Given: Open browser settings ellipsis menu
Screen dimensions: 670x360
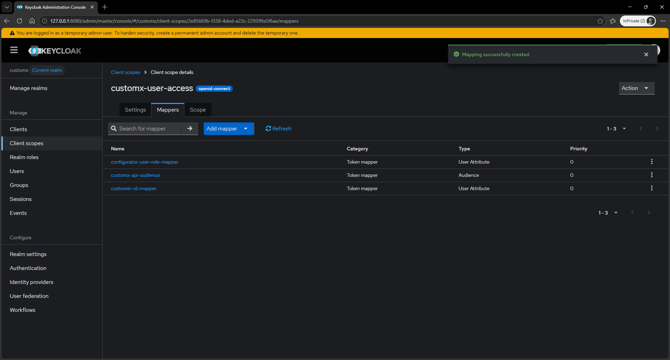Looking at the screenshot, I should pyautogui.click(x=663, y=21).
